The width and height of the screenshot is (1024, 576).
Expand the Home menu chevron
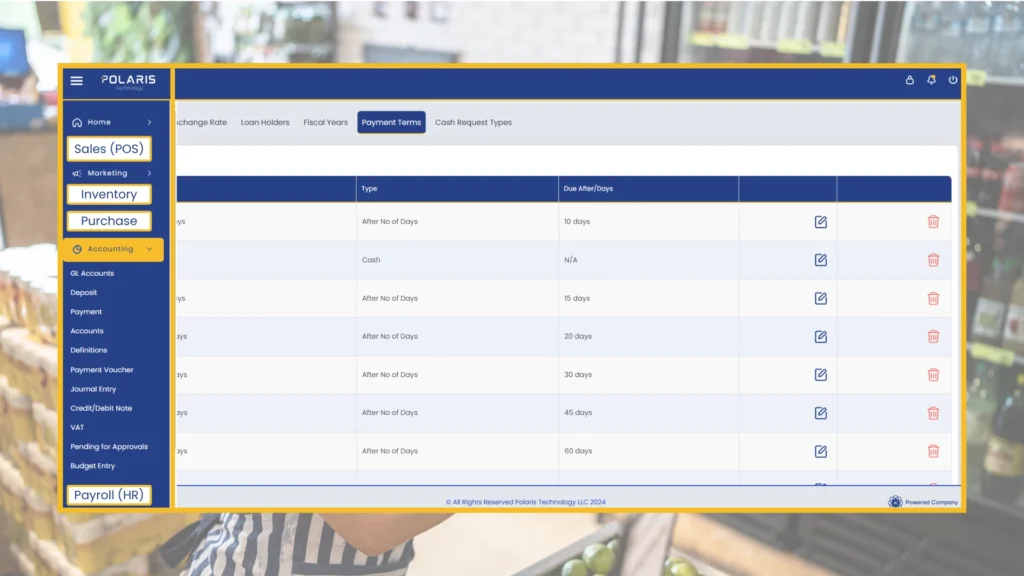click(x=149, y=123)
